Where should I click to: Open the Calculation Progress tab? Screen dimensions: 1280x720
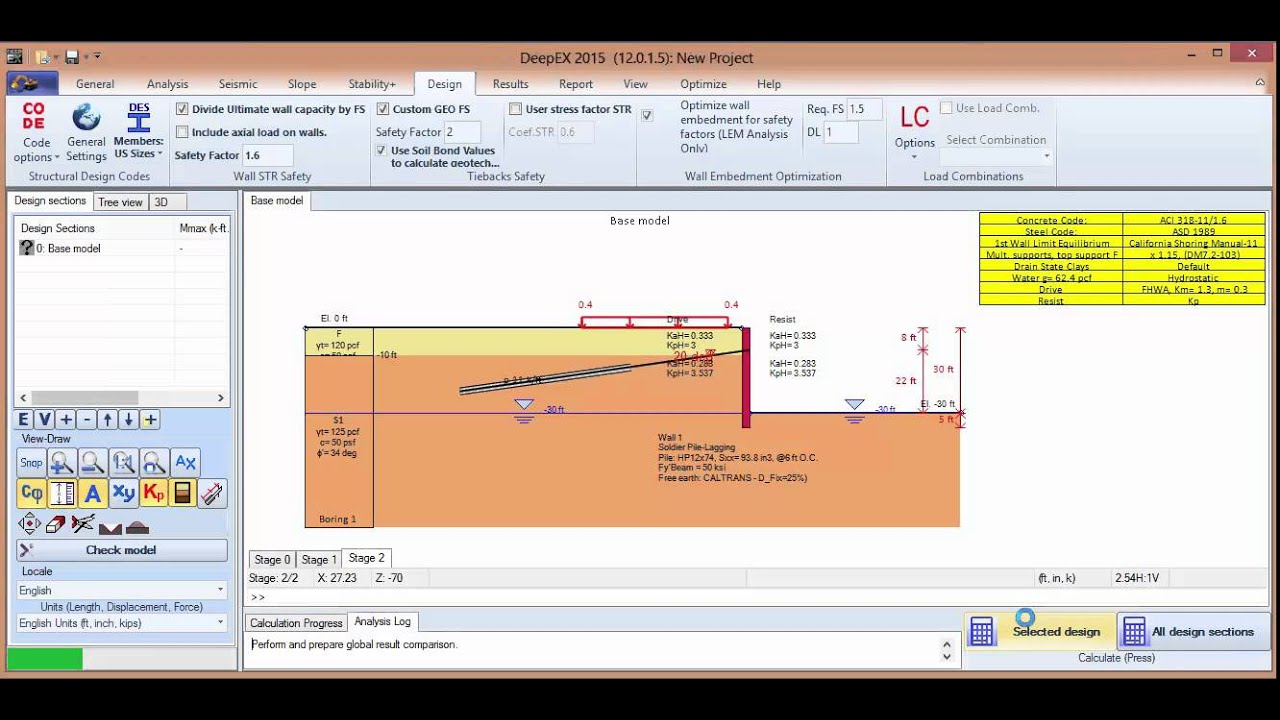point(296,623)
